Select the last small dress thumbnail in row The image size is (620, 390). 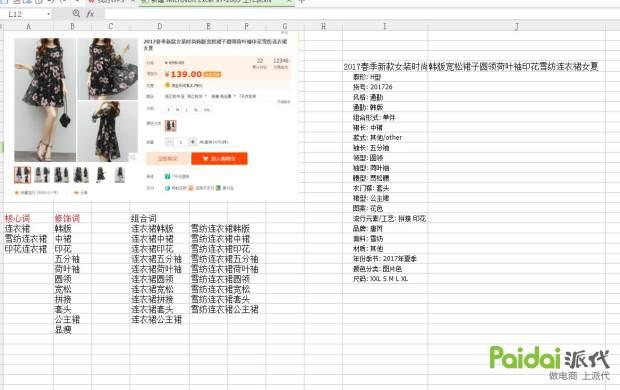(x=120, y=174)
